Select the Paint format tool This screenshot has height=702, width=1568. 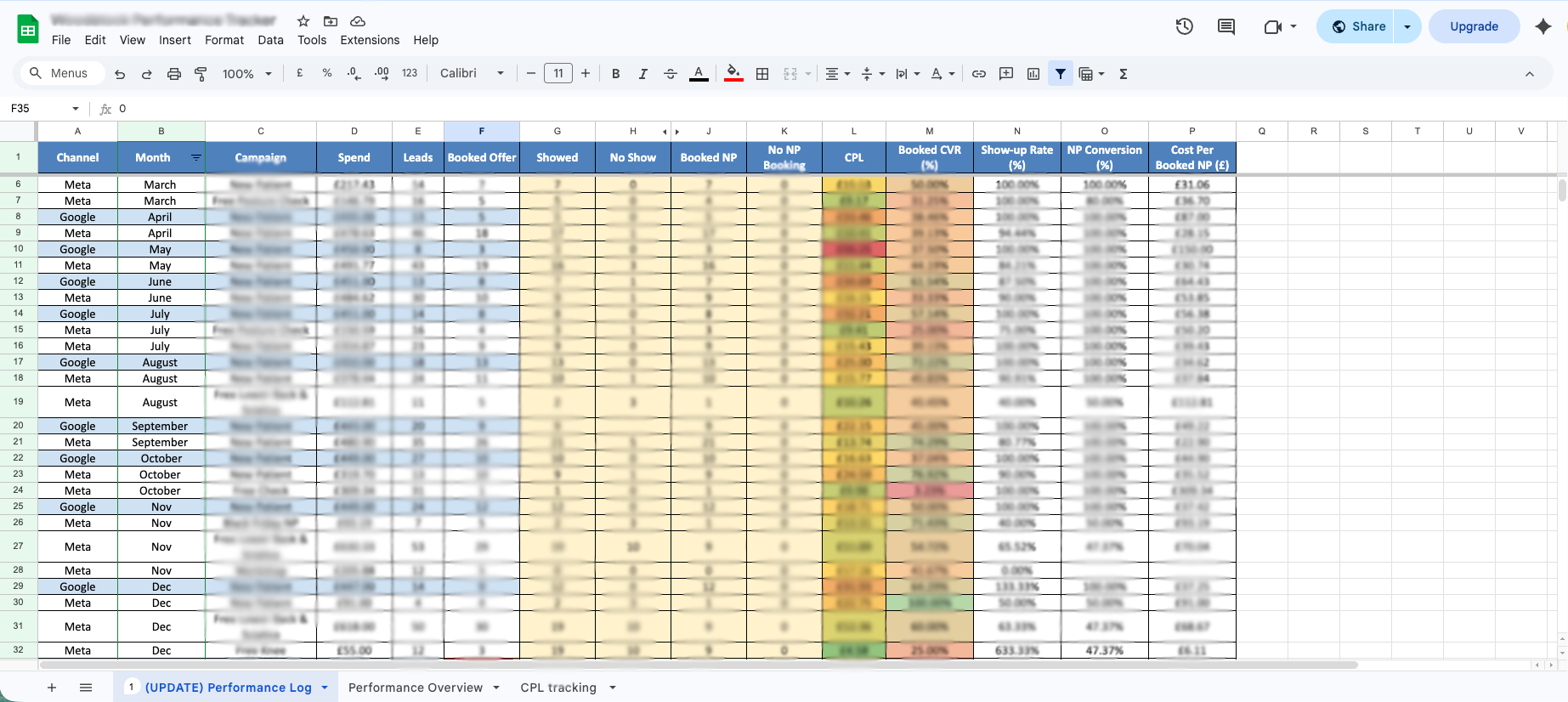tap(201, 74)
